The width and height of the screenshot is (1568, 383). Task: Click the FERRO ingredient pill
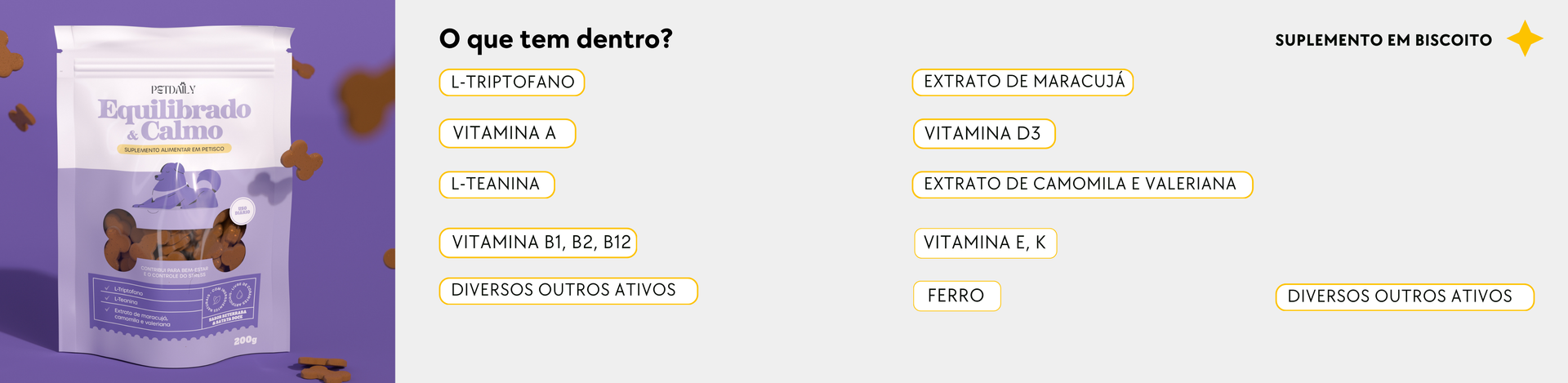click(x=956, y=296)
